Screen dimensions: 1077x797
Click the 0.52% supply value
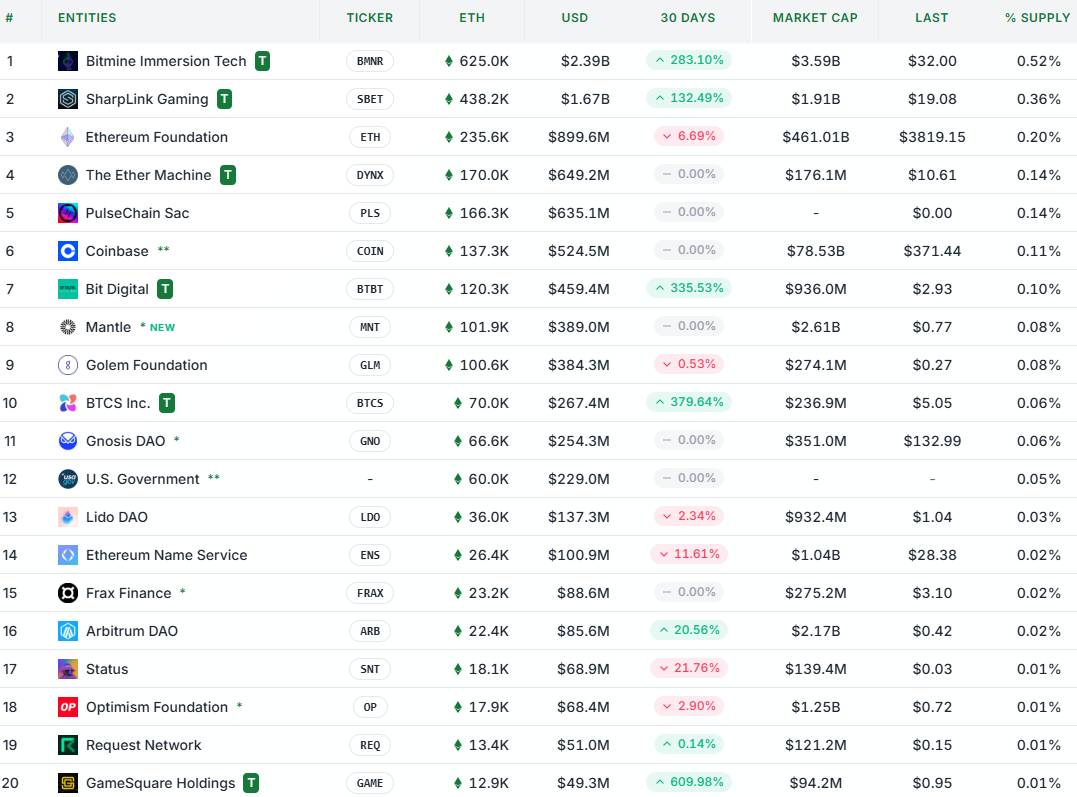pos(1039,61)
